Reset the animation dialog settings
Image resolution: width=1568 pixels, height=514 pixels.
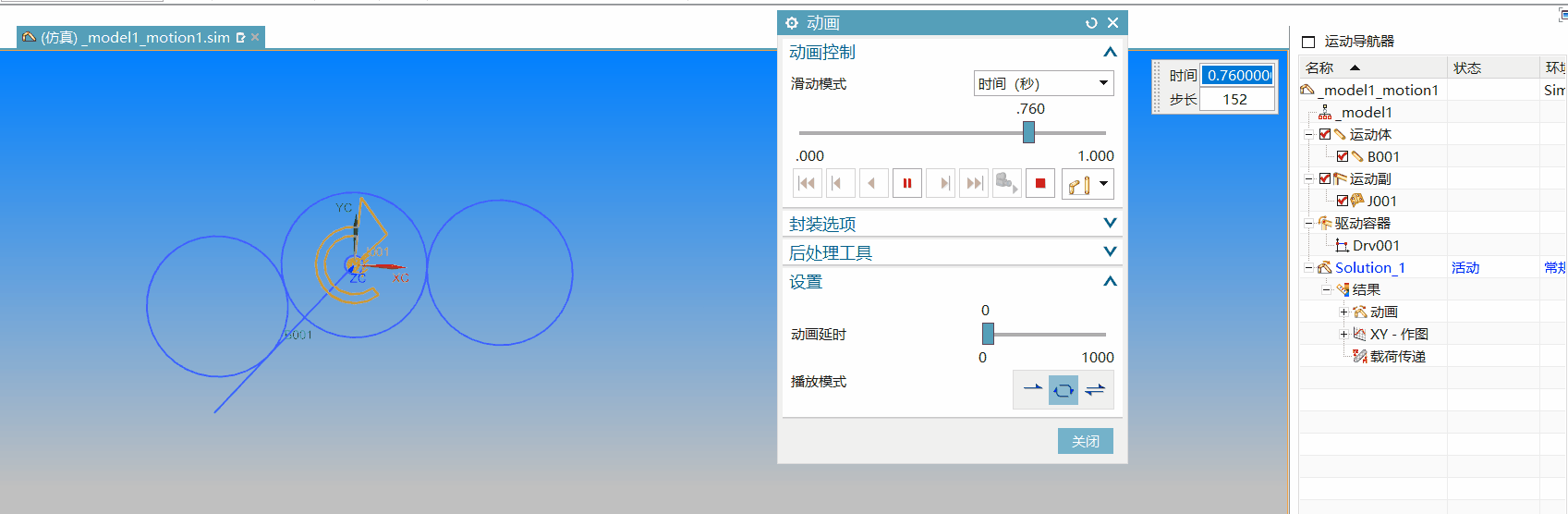1091,23
